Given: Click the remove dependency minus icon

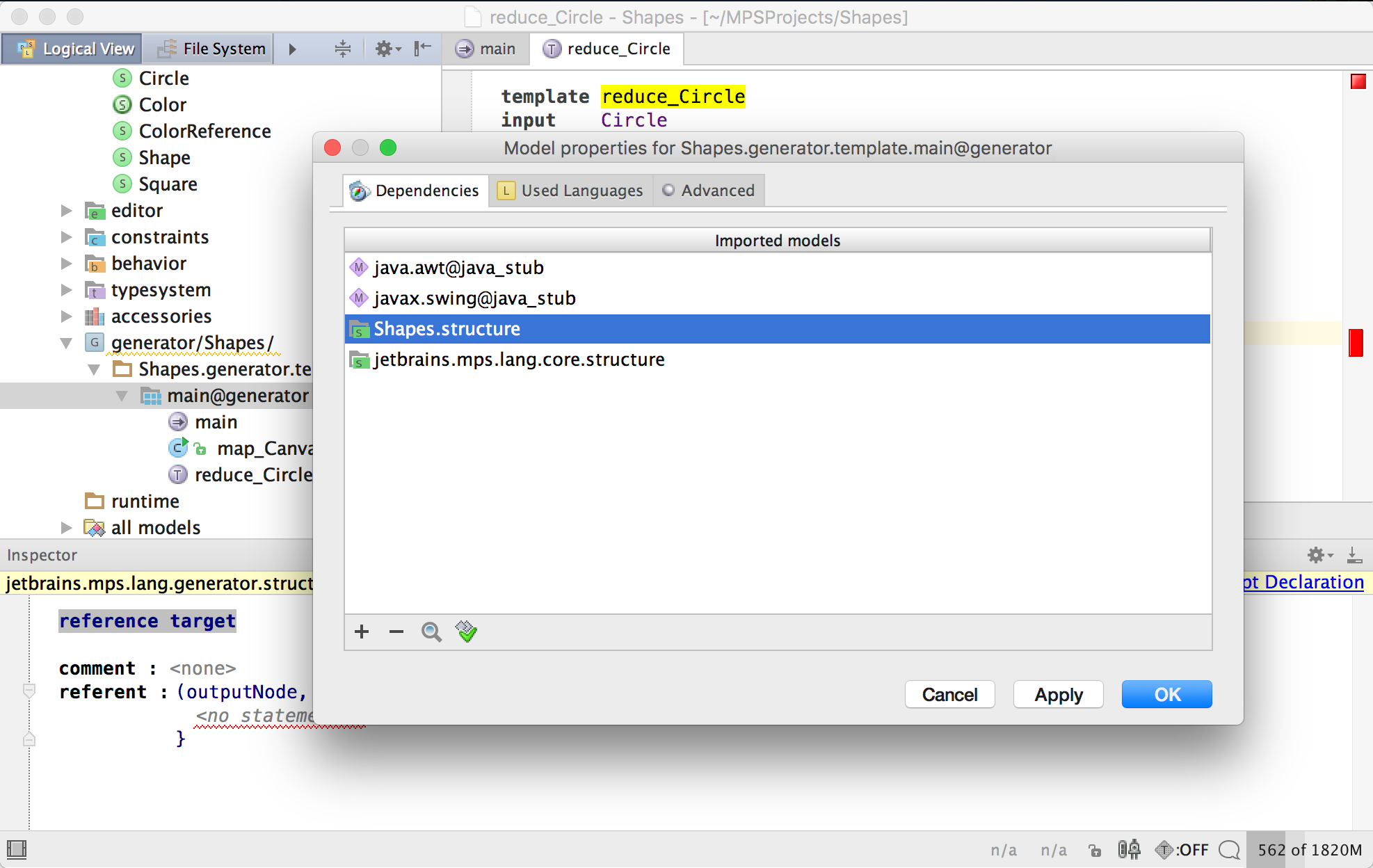Looking at the screenshot, I should (396, 632).
